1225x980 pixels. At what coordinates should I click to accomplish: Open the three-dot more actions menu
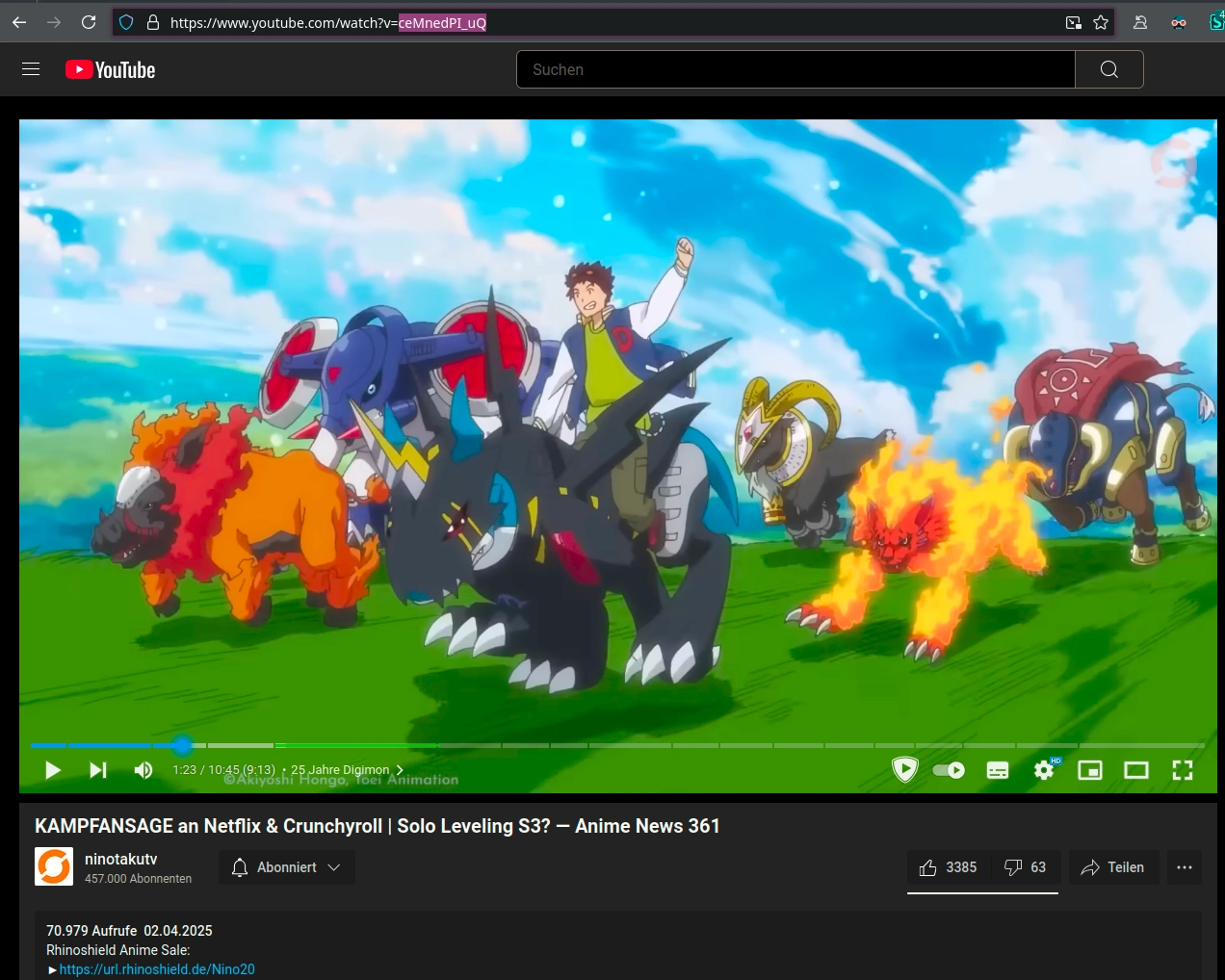[1185, 867]
